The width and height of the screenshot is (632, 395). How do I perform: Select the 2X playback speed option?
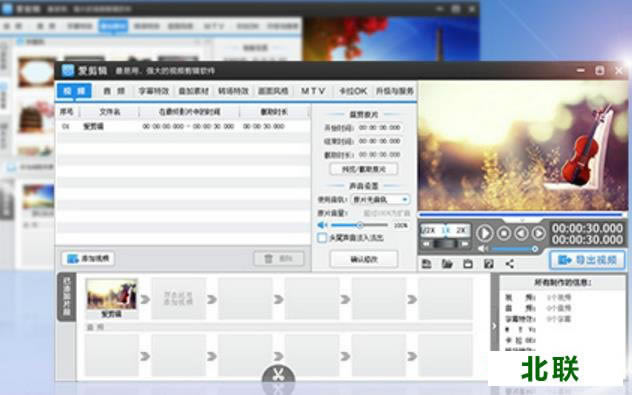[461, 231]
